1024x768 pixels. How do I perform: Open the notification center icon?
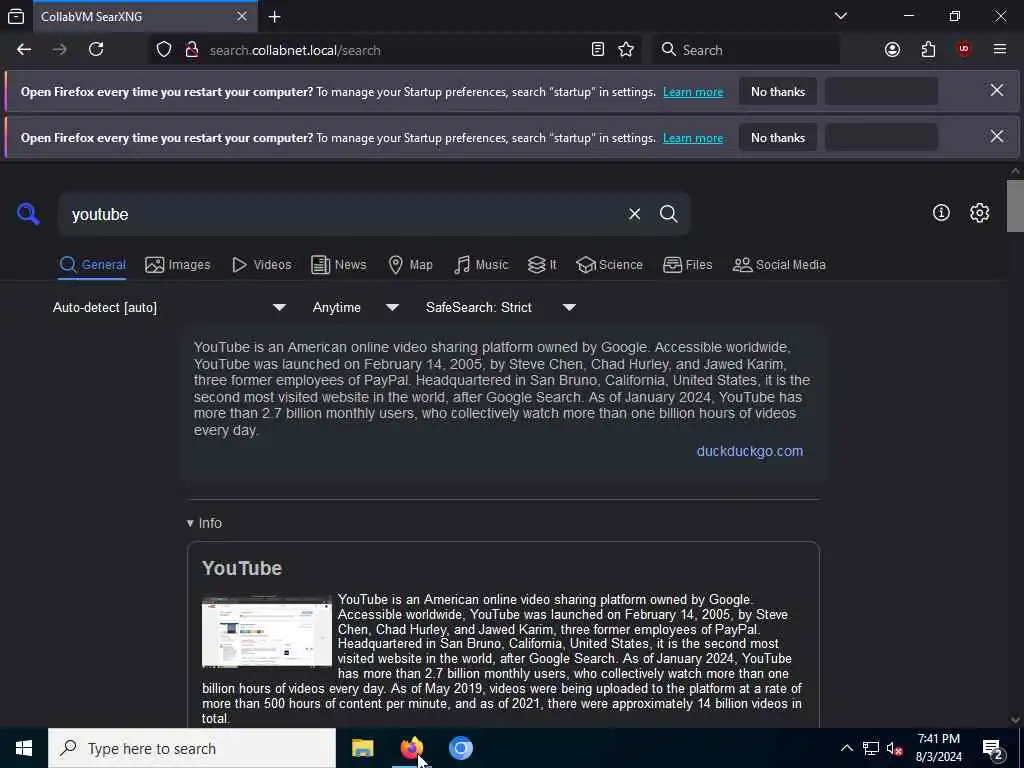[993, 748]
